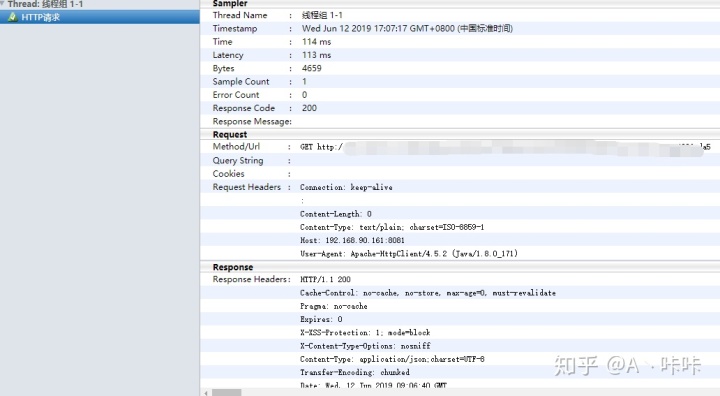Click the Timestamp label

click(235, 28)
